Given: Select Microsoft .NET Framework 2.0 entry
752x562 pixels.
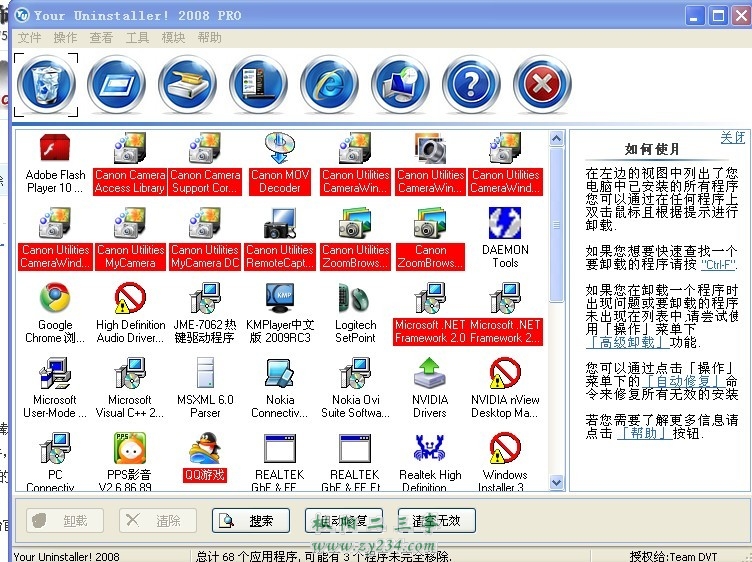Looking at the screenshot, I should [430, 313].
